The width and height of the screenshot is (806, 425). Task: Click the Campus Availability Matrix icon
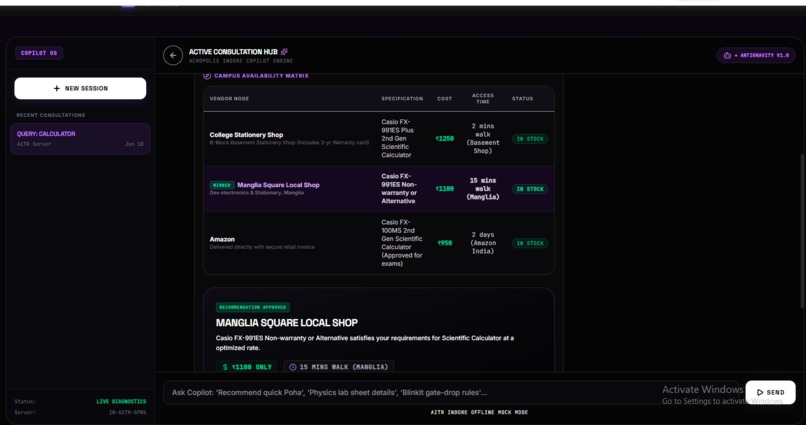(207, 76)
